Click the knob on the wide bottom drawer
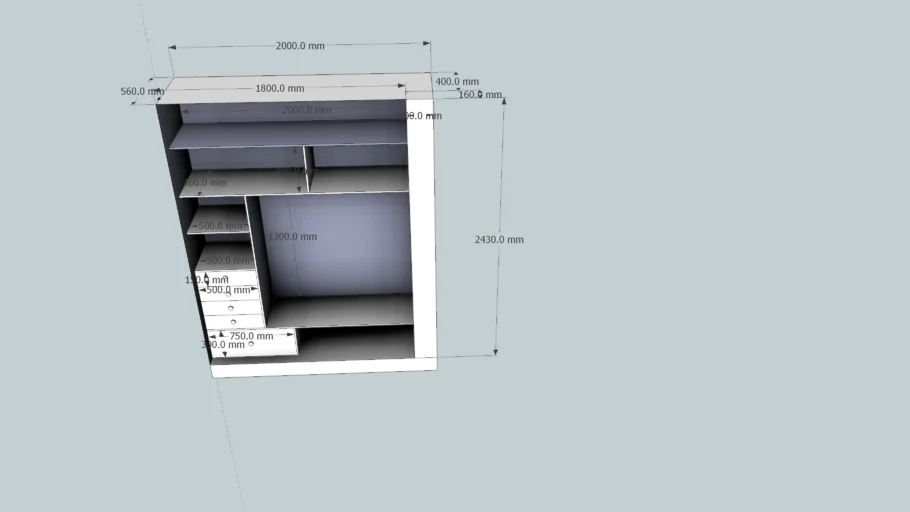910x512 pixels. pos(251,344)
